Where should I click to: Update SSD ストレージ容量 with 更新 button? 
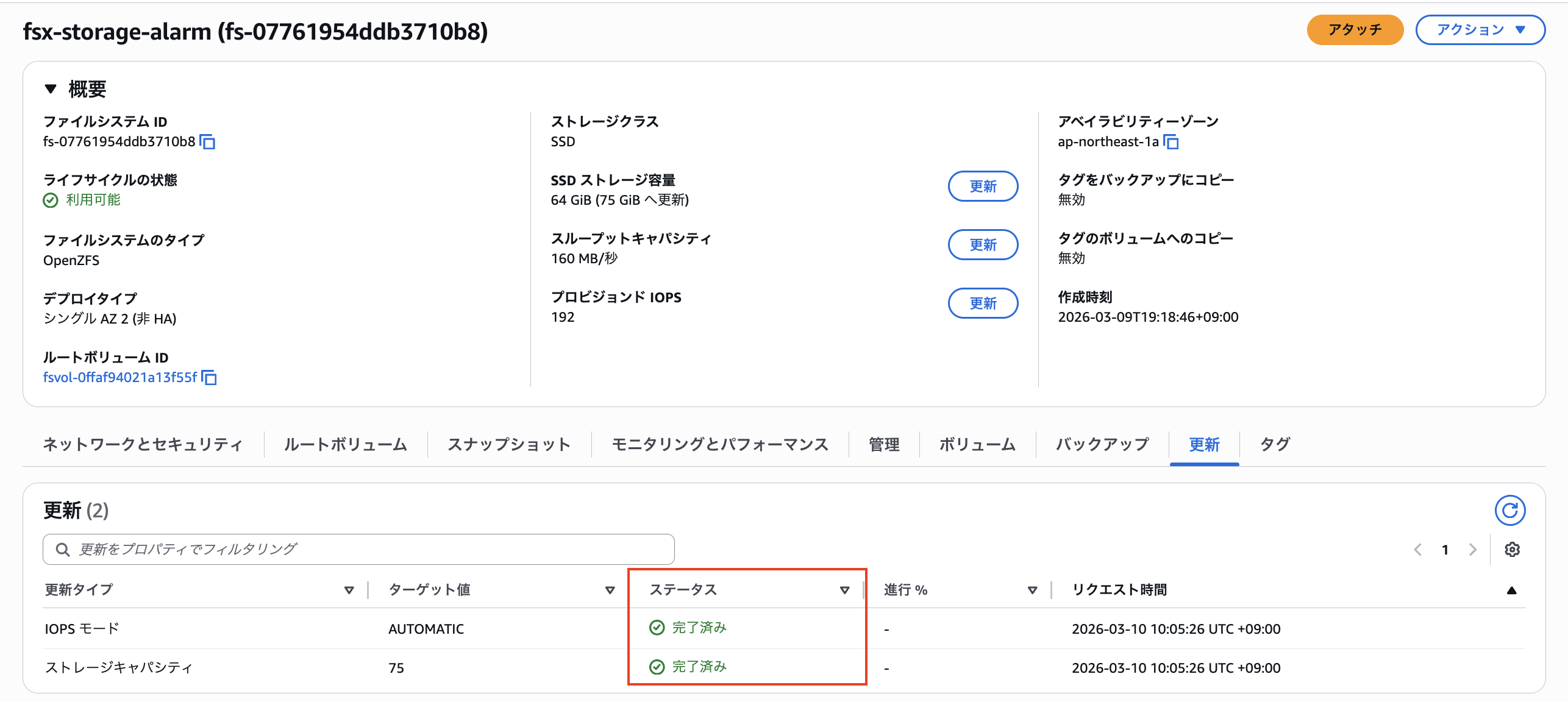[982, 186]
